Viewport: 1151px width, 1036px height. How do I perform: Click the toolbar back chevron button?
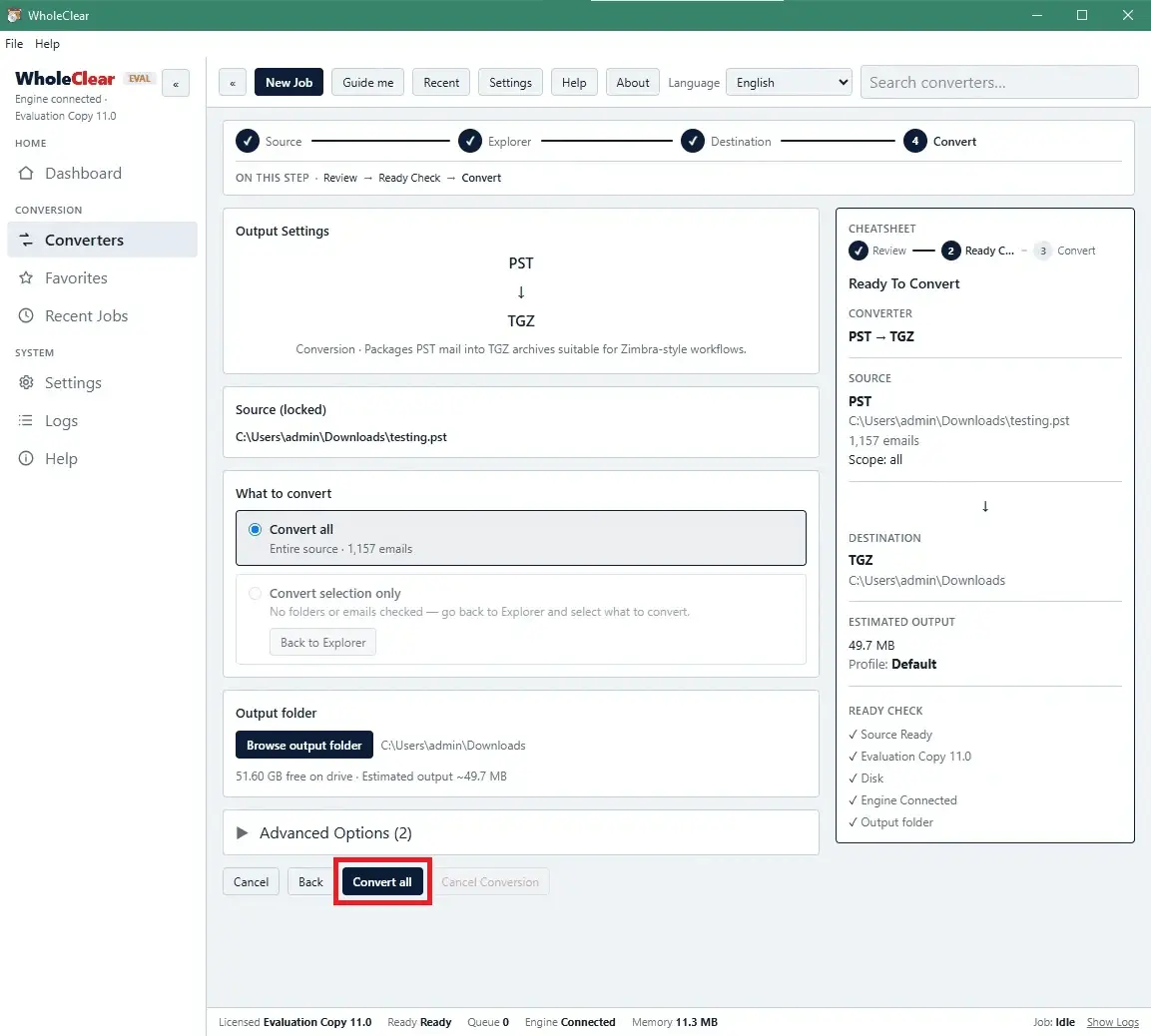point(232,83)
